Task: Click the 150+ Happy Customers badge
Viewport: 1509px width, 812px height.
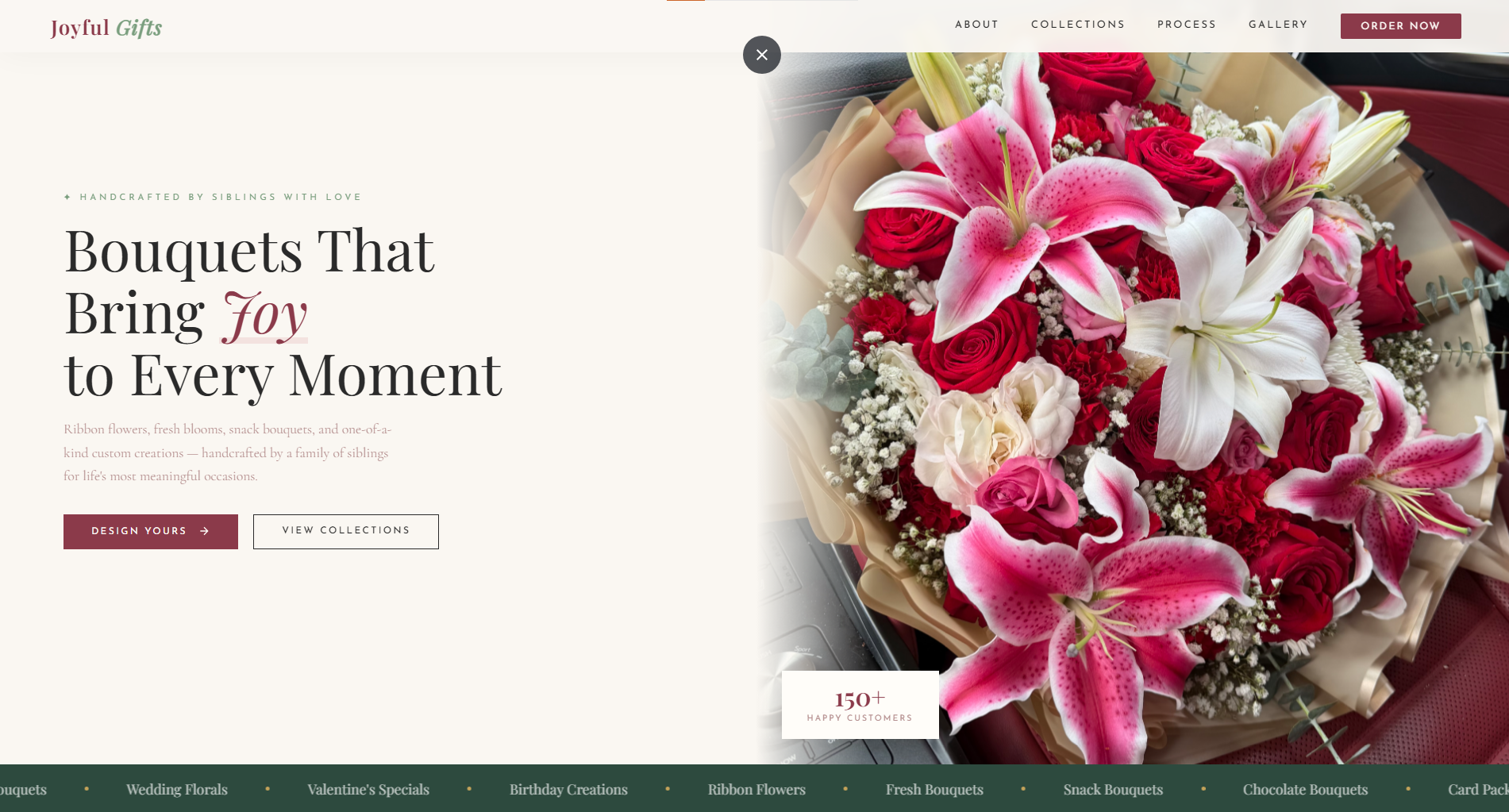Action: [x=860, y=704]
